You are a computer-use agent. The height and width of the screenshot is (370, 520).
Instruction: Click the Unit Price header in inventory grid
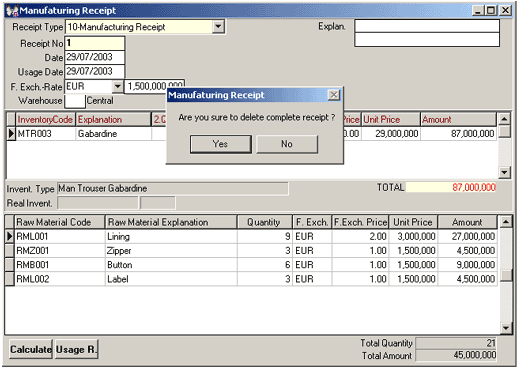click(391, 119)
